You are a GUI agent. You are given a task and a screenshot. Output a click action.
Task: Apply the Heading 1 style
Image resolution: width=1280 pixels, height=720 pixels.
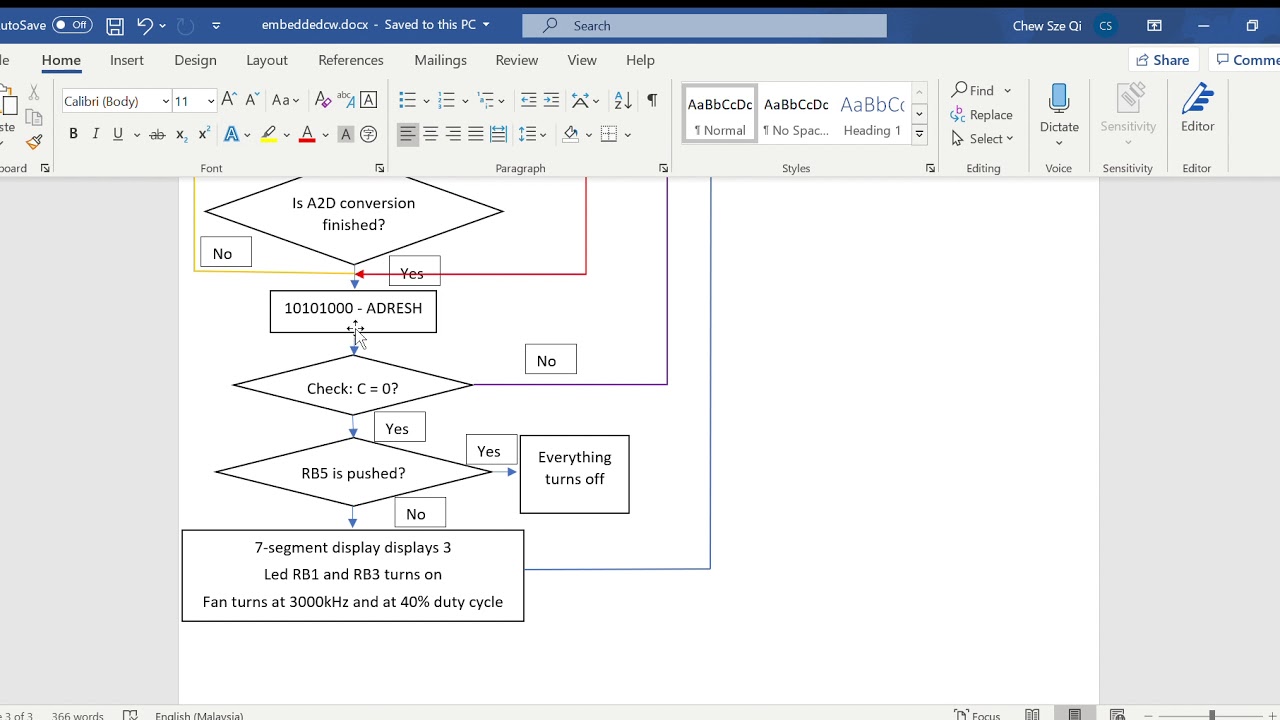pos(872,114)
